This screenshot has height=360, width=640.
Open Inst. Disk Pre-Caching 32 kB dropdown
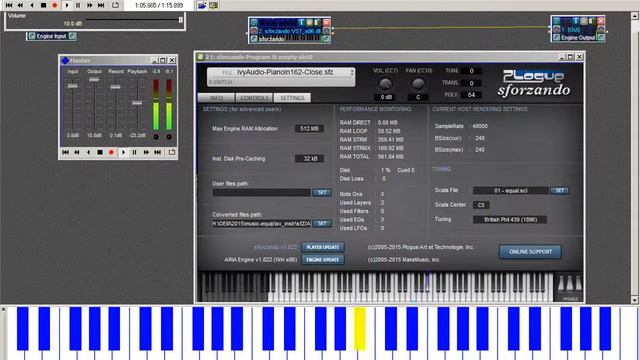tap(309, 159)
